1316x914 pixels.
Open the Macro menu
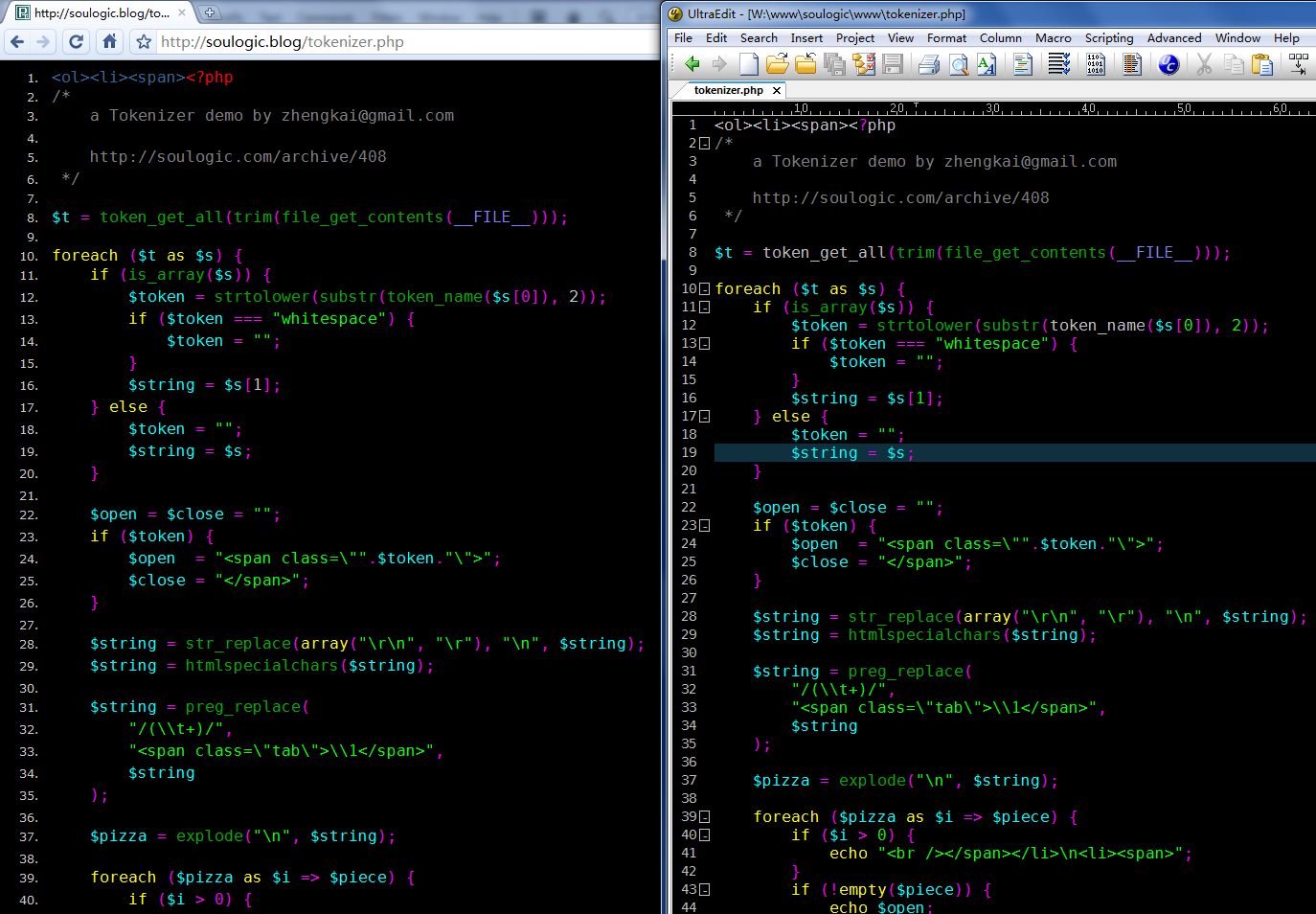click(1053, 38)
